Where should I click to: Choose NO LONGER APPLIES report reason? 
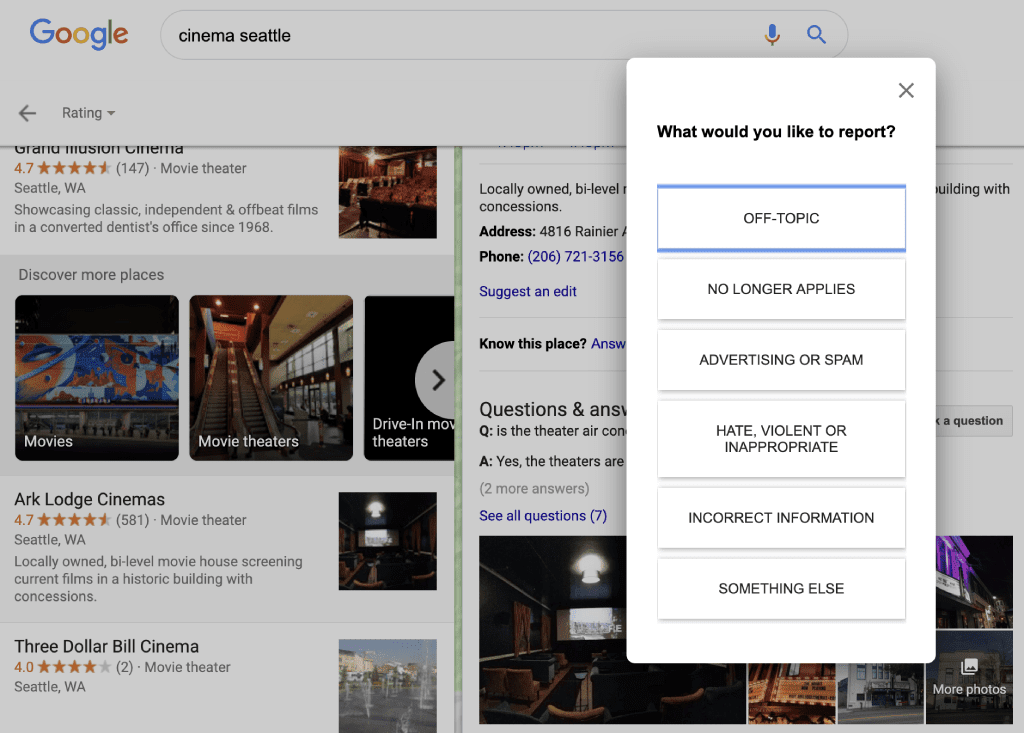781,289
